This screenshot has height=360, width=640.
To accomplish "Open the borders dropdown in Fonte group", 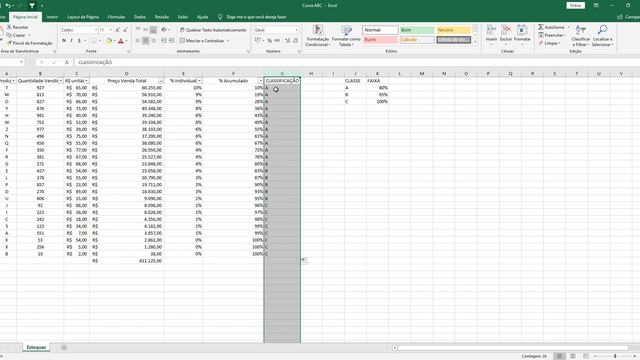I will (x=100, y=41).
